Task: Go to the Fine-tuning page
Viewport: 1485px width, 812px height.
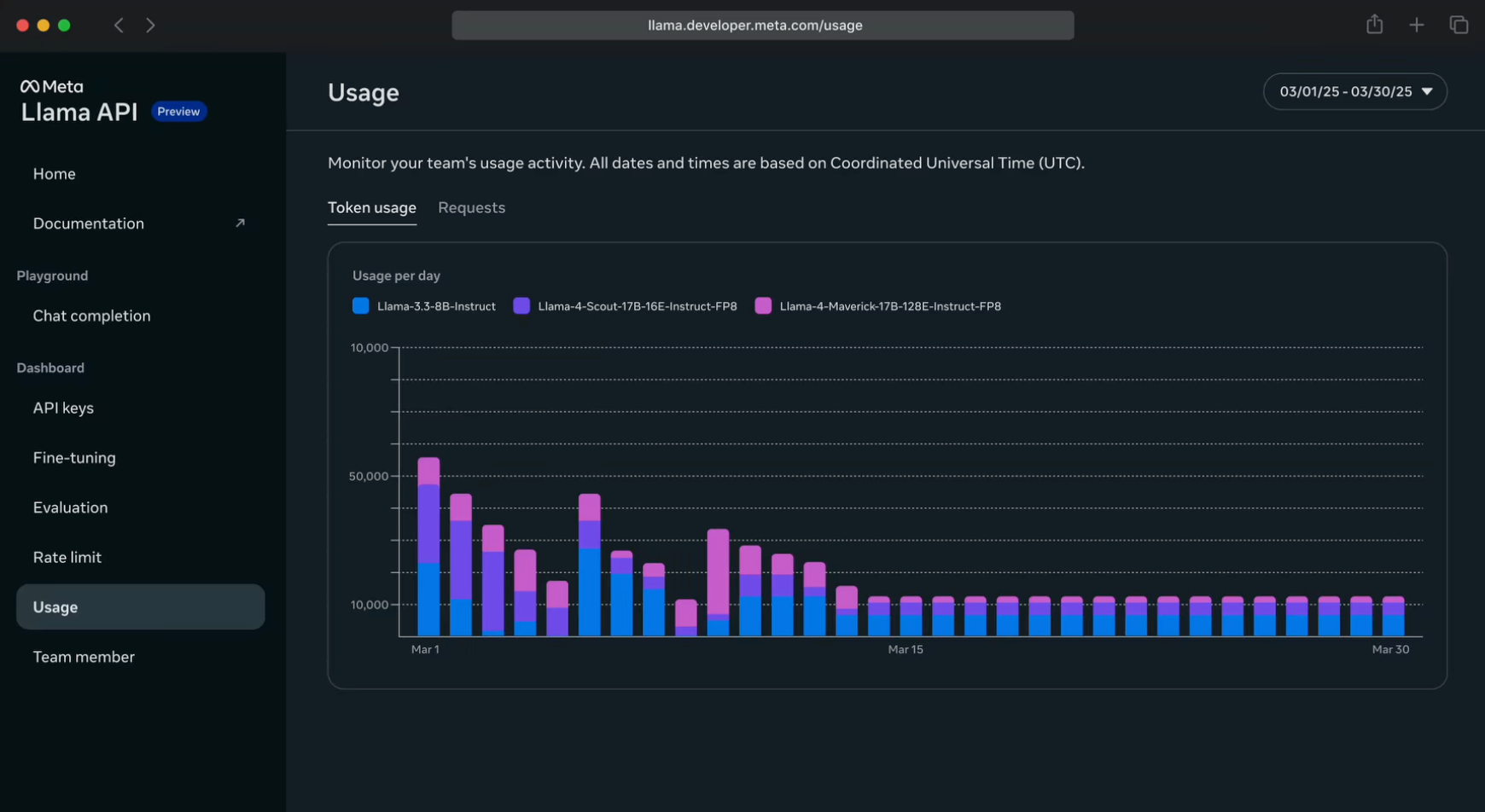Action: point(74,458)
